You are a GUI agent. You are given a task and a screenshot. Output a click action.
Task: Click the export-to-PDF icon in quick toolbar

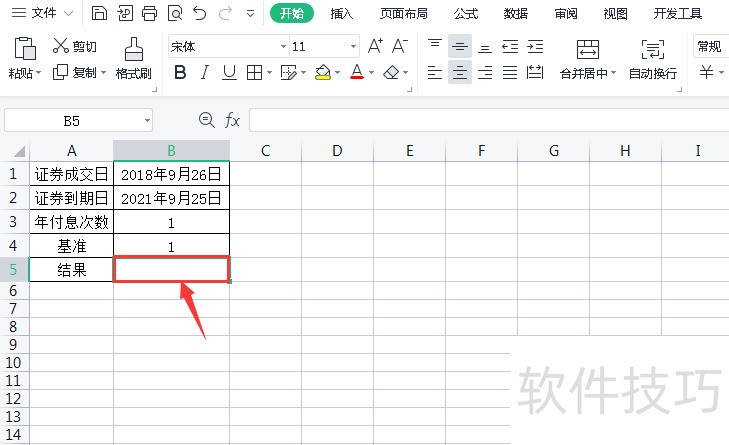pos(125,13)
